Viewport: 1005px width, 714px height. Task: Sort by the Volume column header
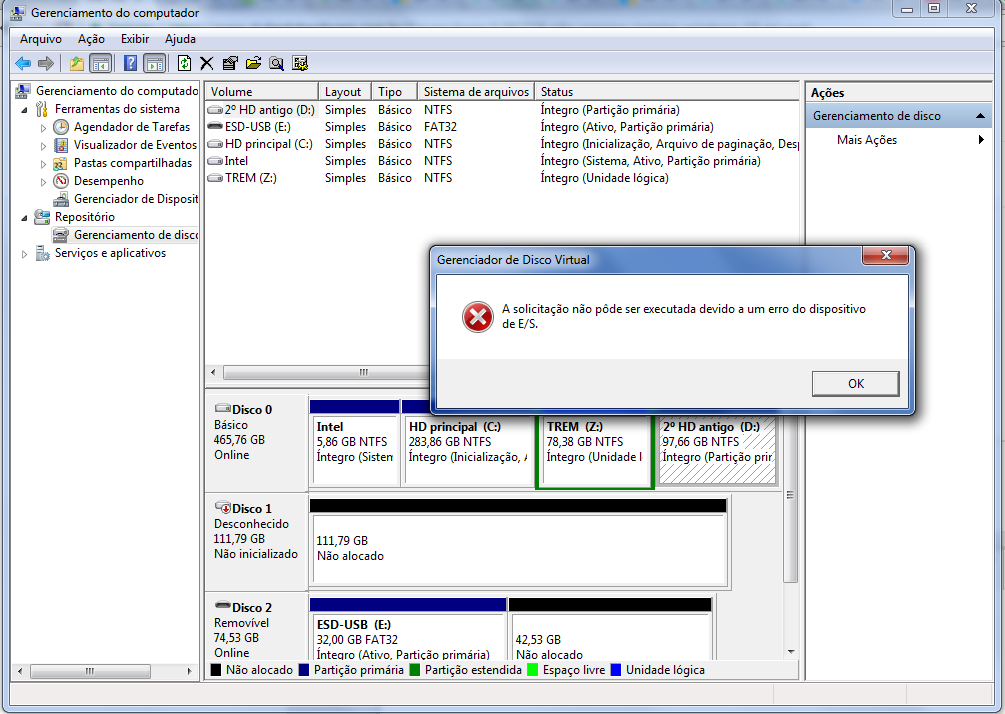[x=261, y=92]
